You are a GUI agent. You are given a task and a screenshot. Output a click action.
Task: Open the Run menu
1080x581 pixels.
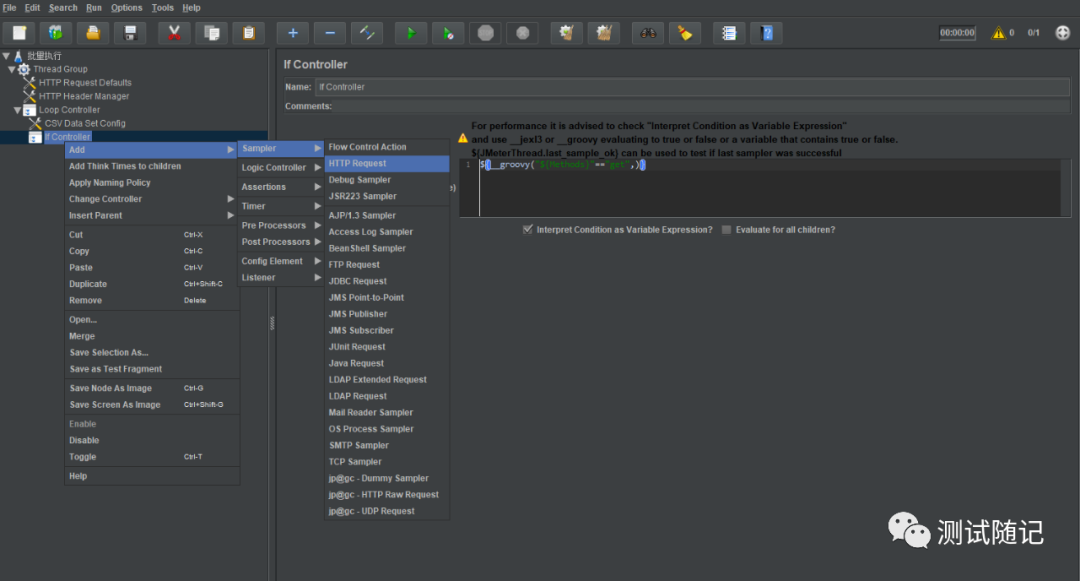(94, 8)
